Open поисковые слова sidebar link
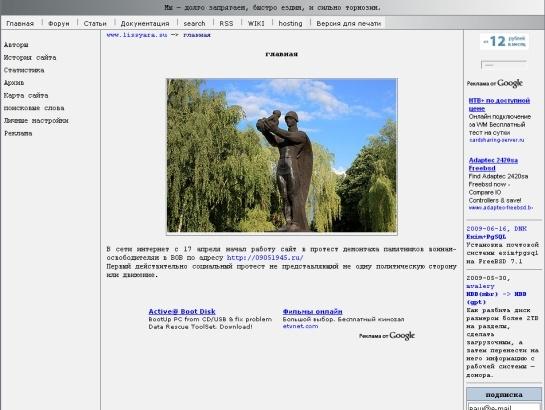This screenshot has height=410, width=545. pyautogui.click(x=34, y=108)
